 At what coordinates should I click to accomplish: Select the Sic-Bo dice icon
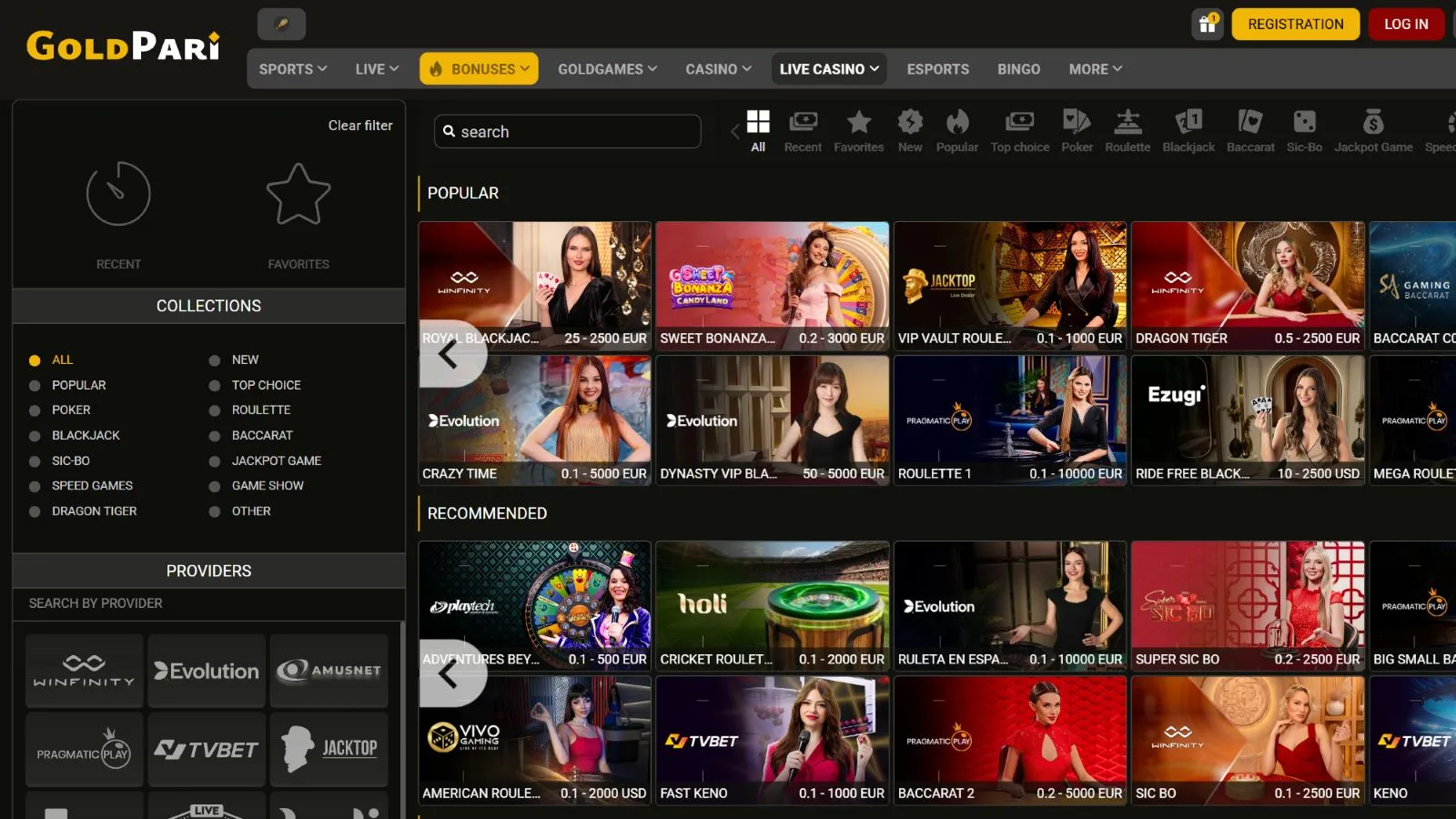(1304, 122)
